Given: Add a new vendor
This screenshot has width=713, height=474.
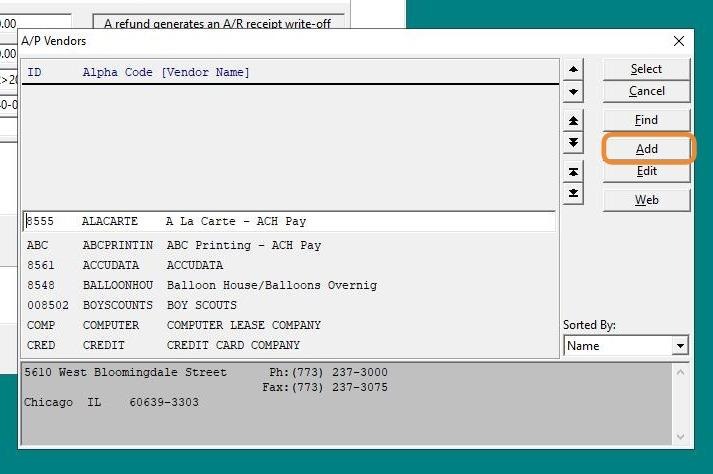Looking at the screenshot, I should coord(646,149).
